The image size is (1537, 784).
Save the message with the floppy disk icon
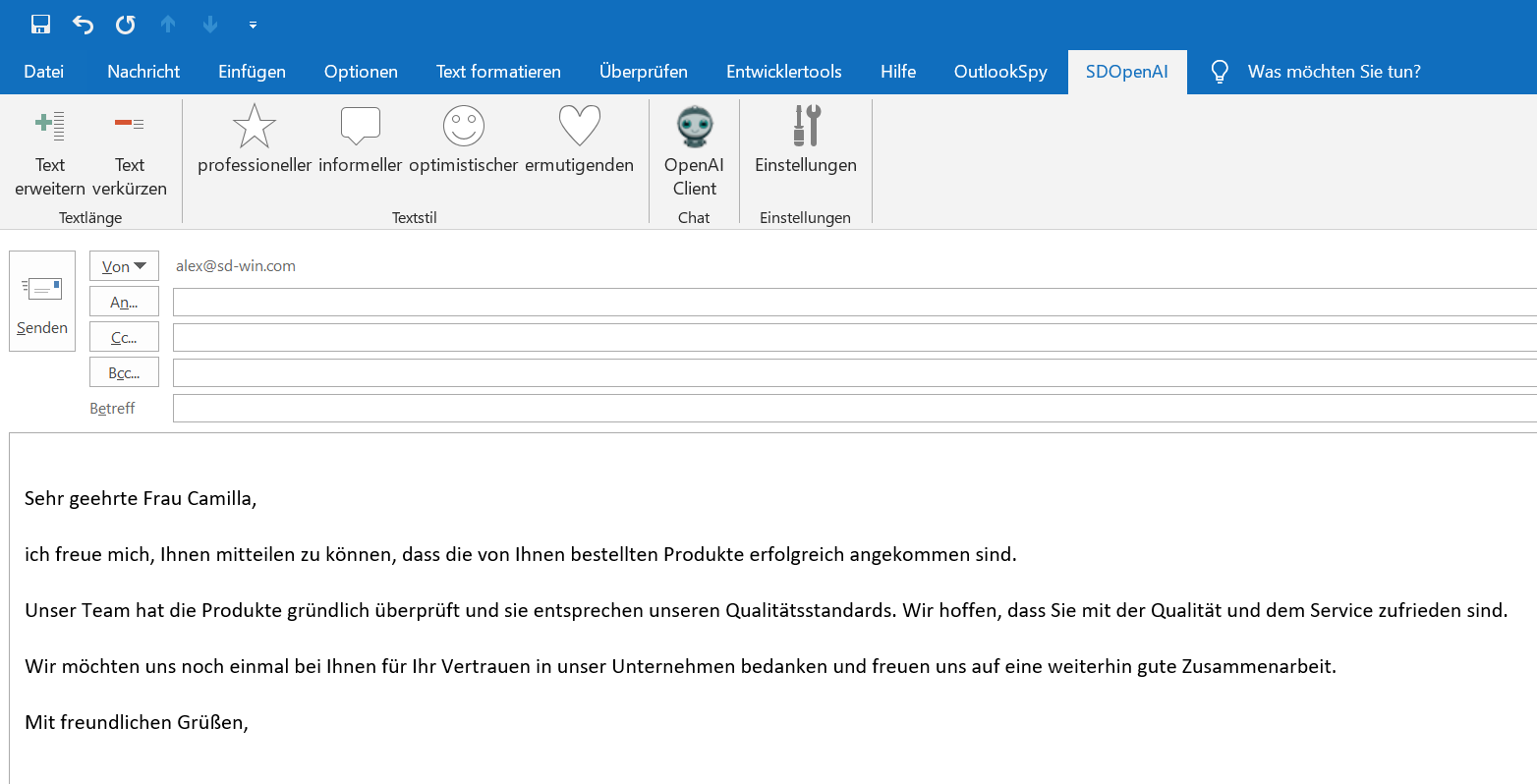tap(40, 25)
